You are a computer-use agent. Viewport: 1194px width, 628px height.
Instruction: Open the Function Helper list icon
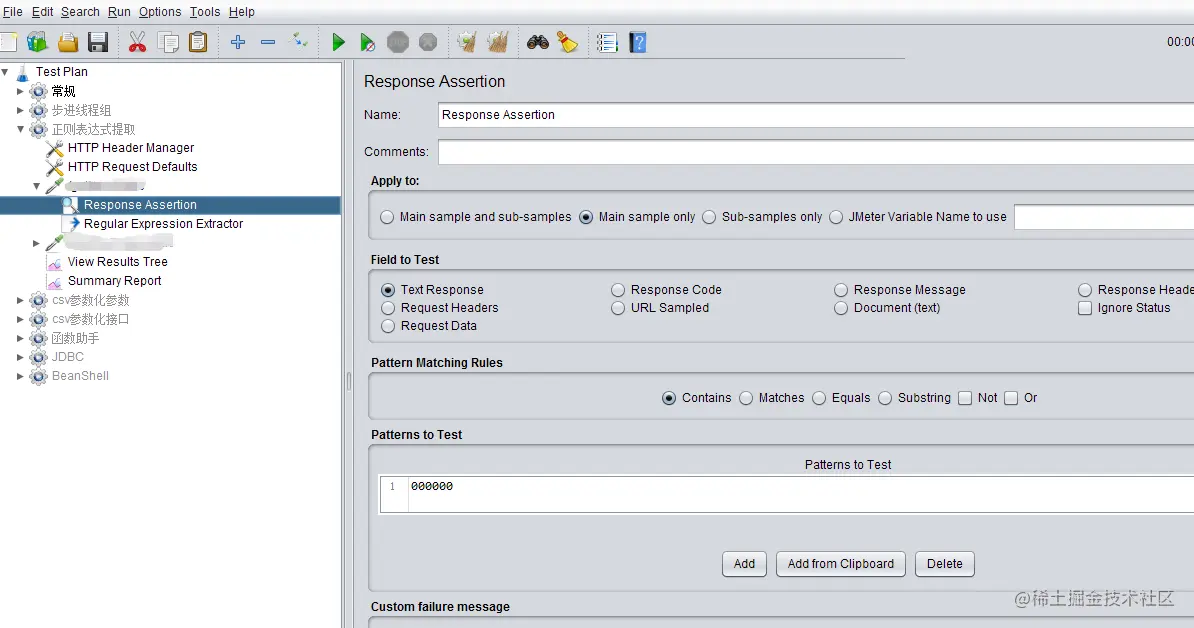click(607, 43)
